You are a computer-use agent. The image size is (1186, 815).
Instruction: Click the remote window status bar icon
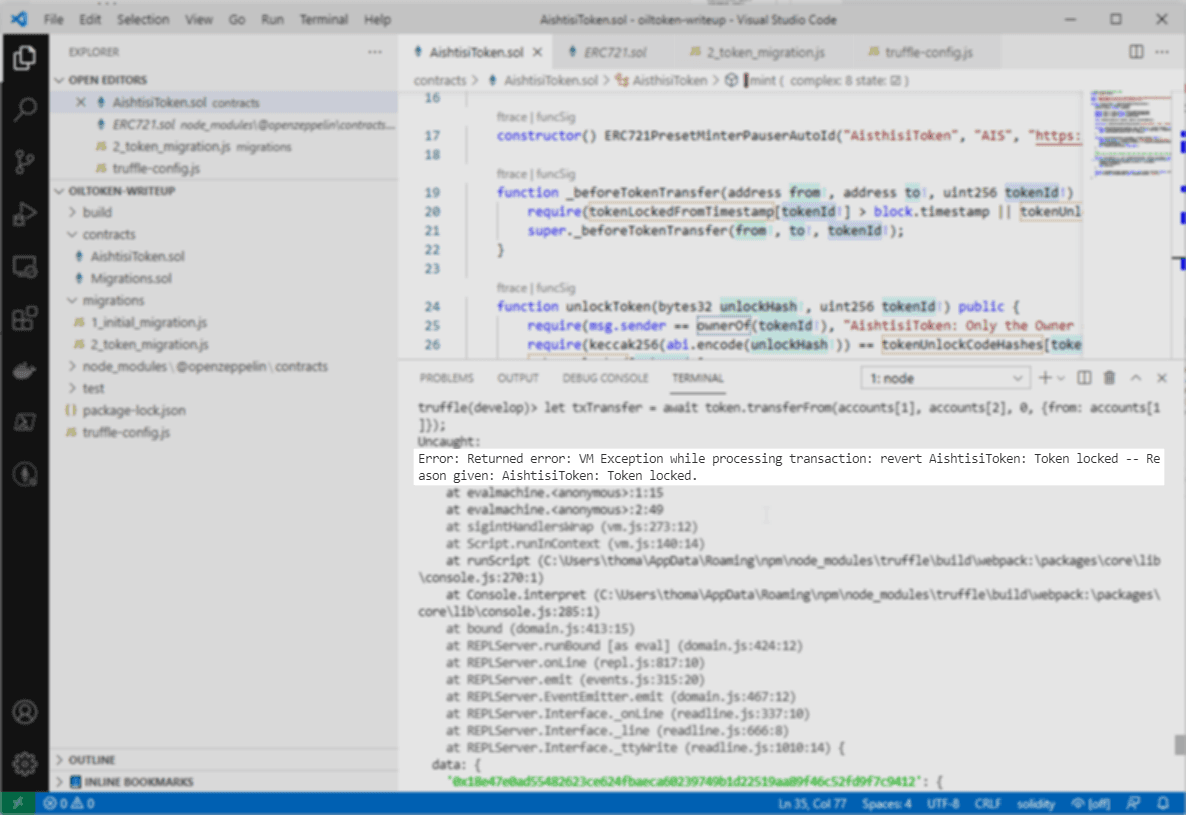click(x=17, y=803)
